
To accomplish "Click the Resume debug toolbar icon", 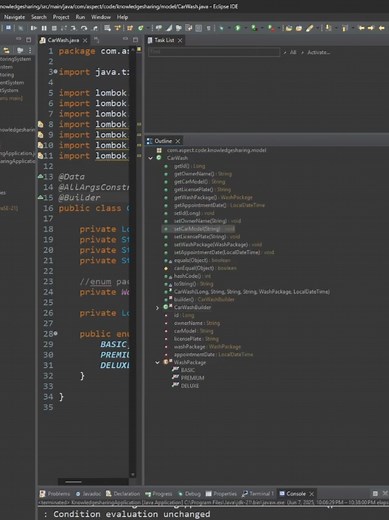I will [34, 28].
